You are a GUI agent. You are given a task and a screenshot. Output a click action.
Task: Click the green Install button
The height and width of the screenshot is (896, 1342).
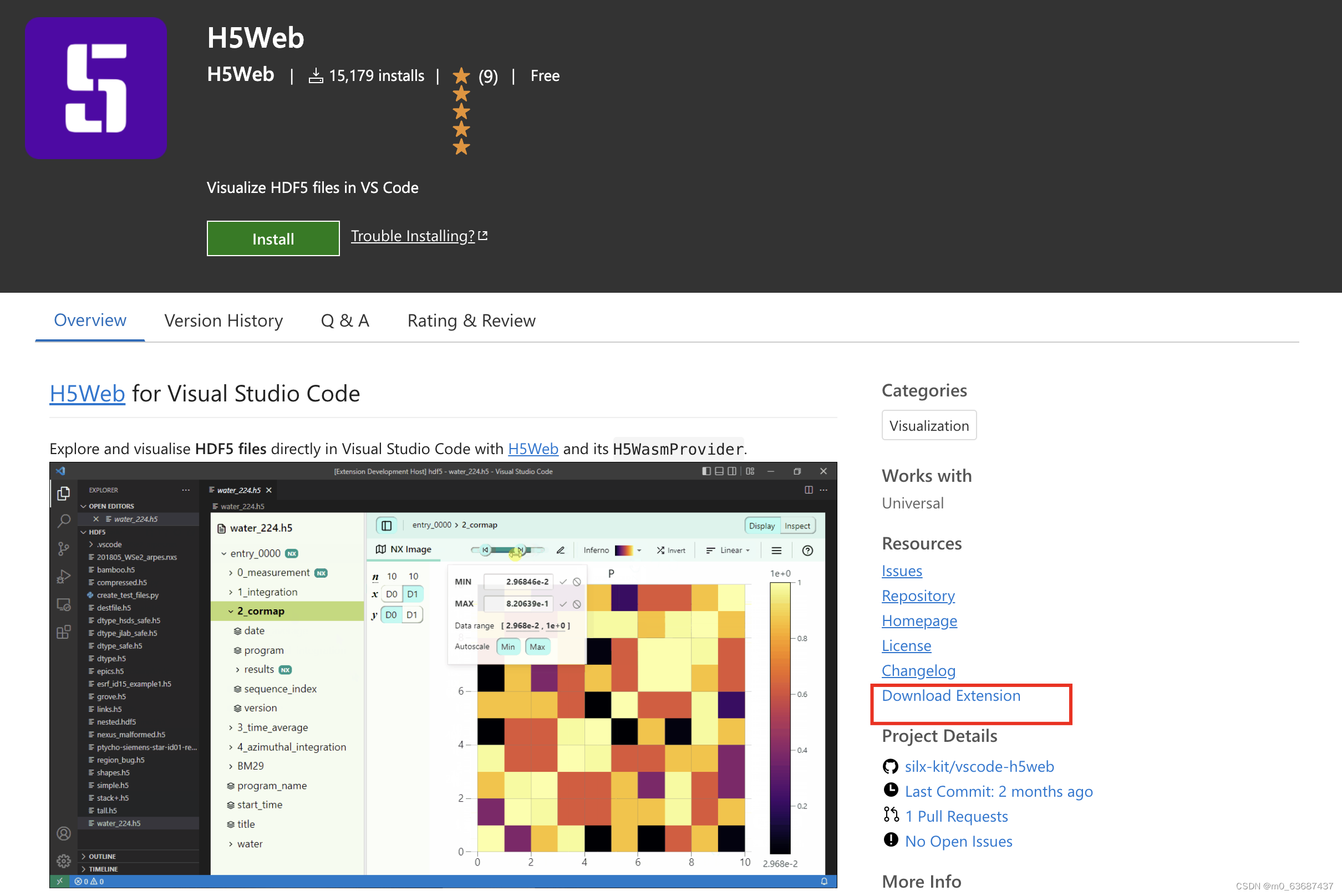click(x=273, y=238)
